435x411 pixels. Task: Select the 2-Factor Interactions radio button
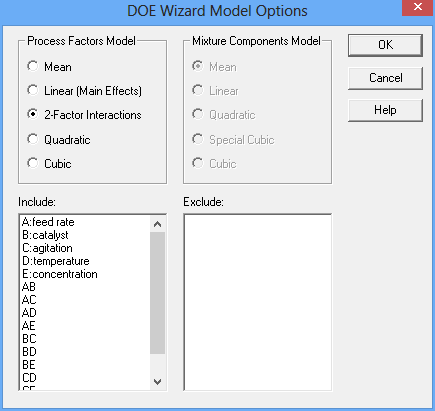[x=84, y=115]
